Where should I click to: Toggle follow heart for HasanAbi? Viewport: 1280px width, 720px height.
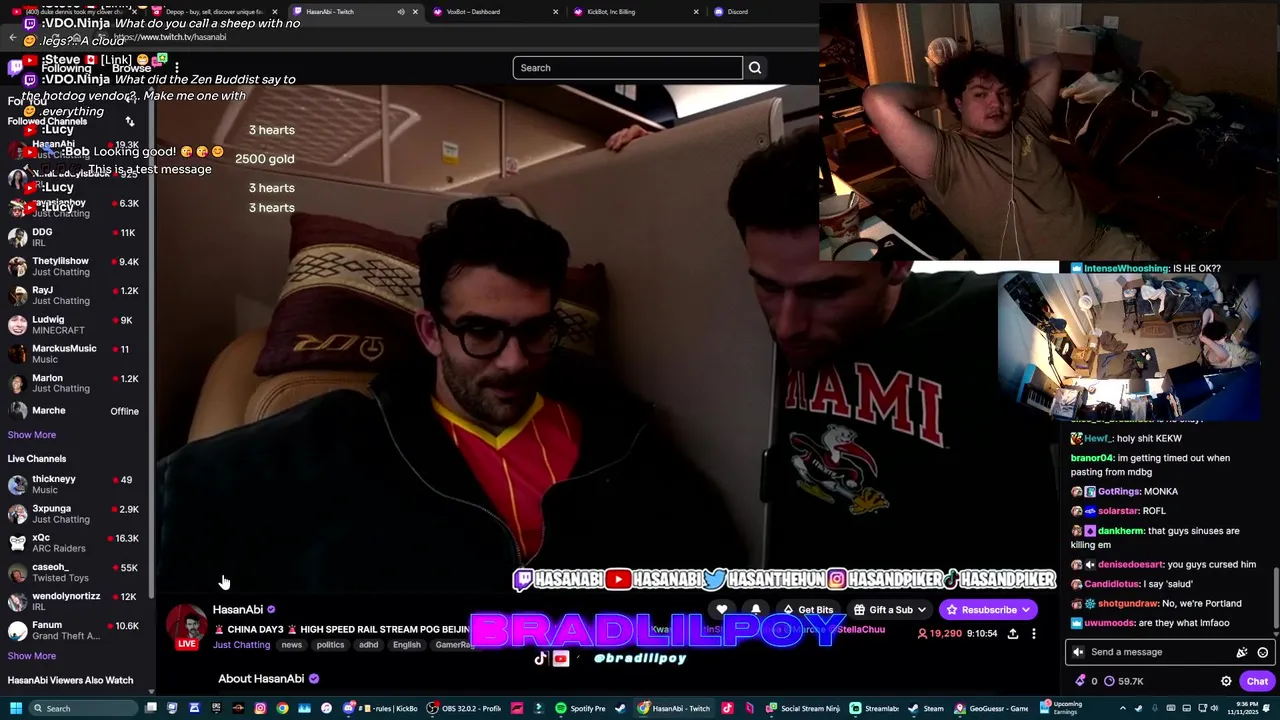[722, 610]
